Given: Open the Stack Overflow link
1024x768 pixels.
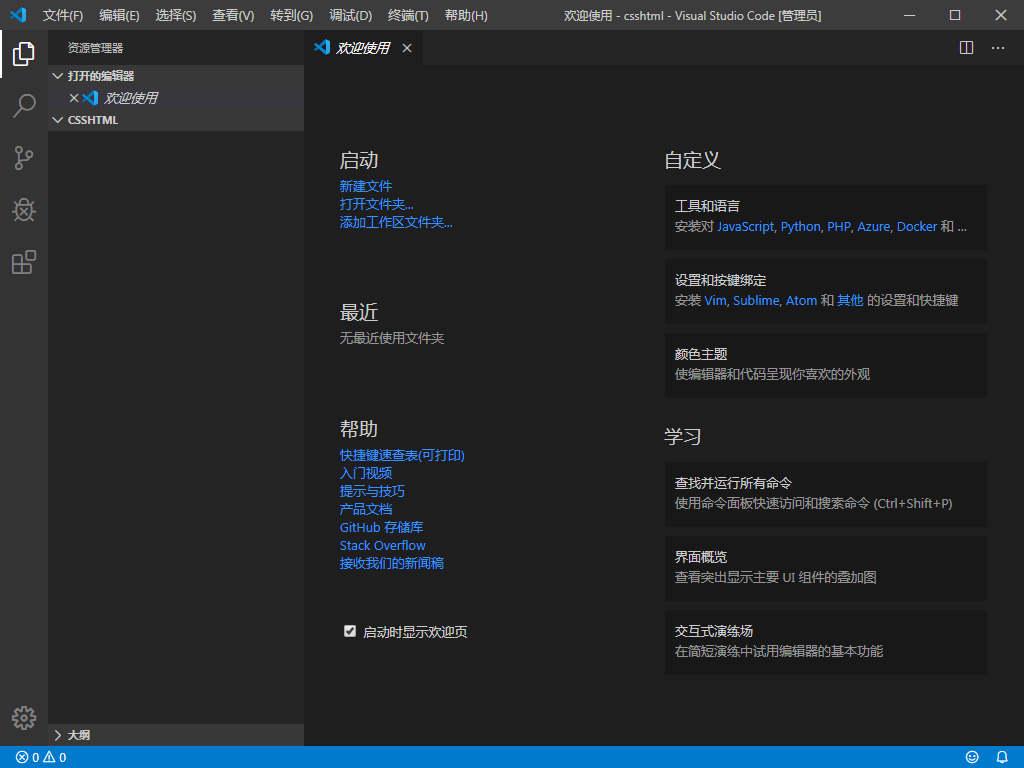Looking at the screenshot, I should 383,545.
